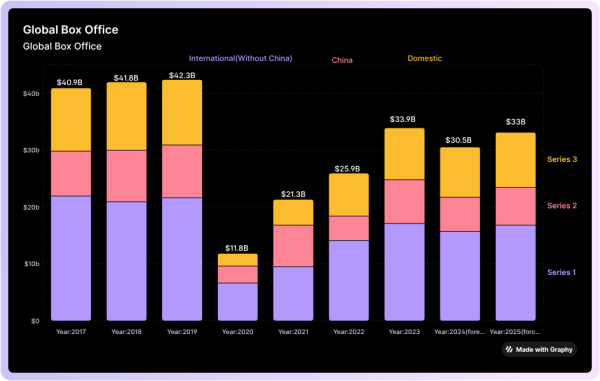The height and width of the screenshot is (381, 600).
Task: Click the $41.8B total label
Action: [126, 78]
